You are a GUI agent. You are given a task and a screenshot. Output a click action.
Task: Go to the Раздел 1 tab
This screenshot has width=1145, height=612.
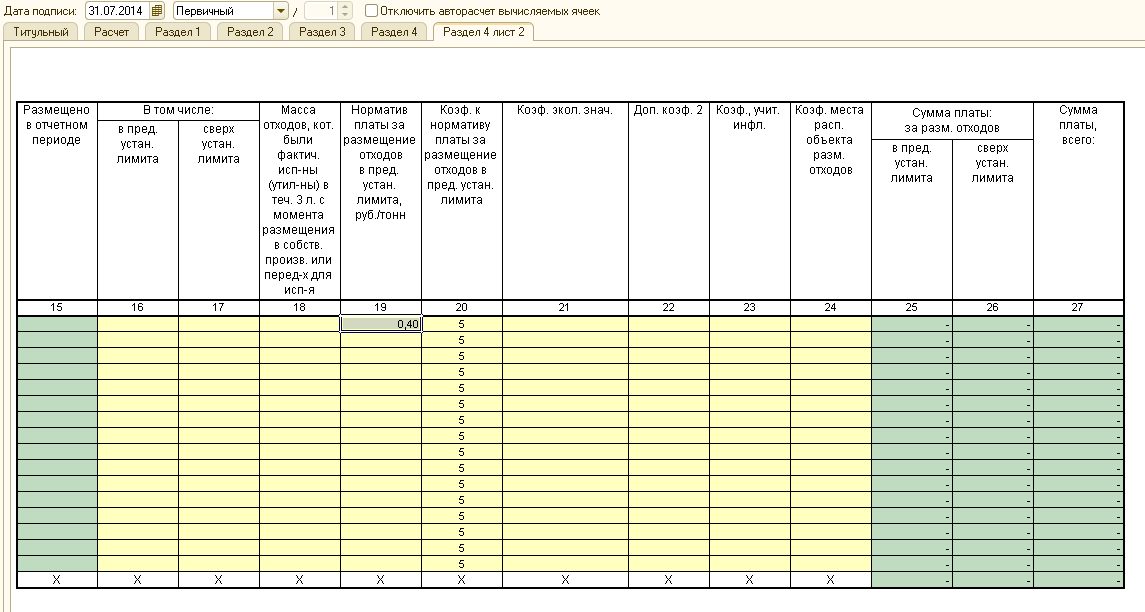(x=178, y=32)
